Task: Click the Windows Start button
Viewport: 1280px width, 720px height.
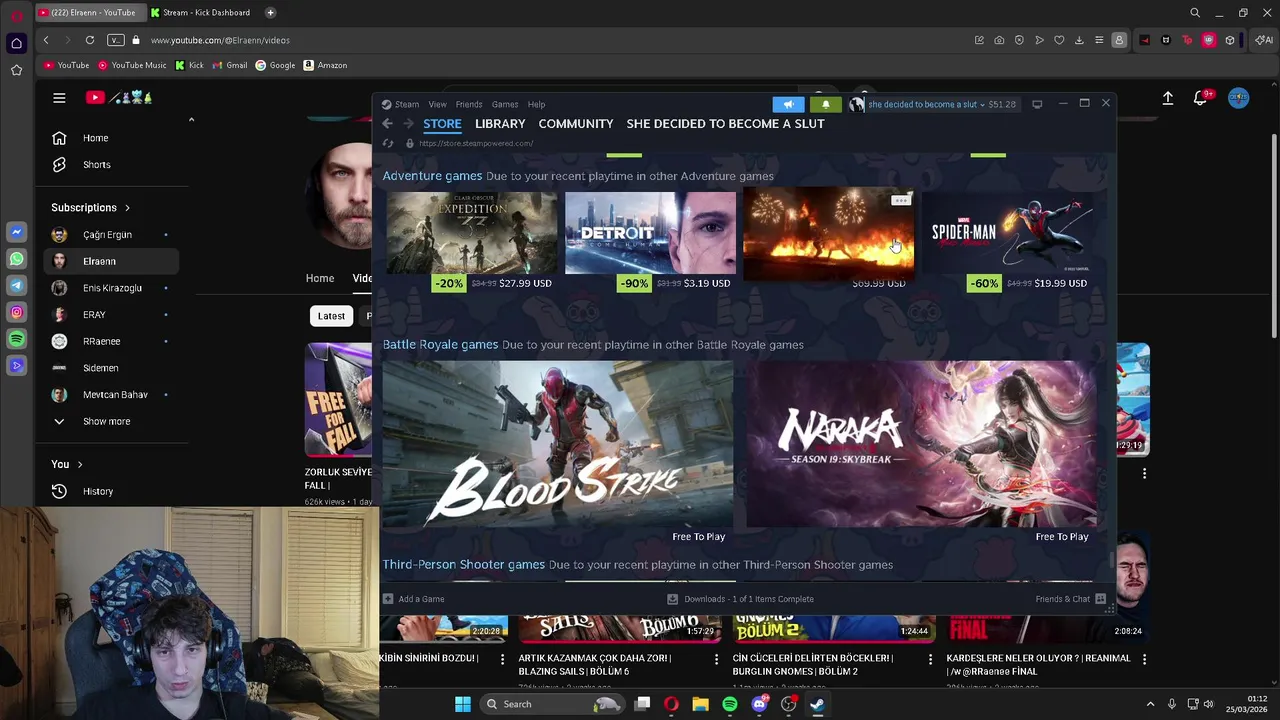Action: (x=462, y=704)
